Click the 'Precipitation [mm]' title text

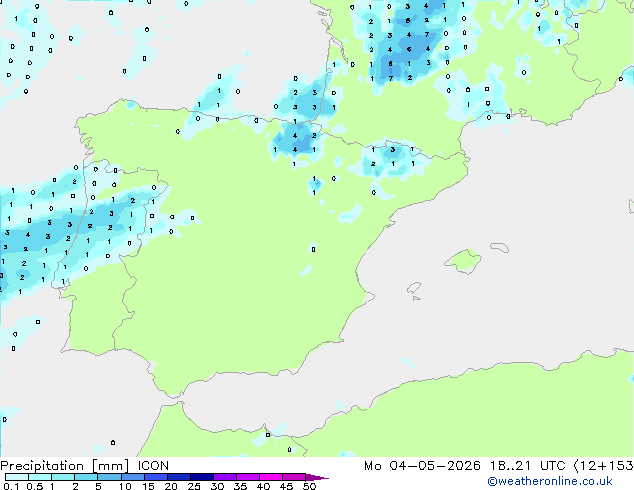(x=64, y=466)
